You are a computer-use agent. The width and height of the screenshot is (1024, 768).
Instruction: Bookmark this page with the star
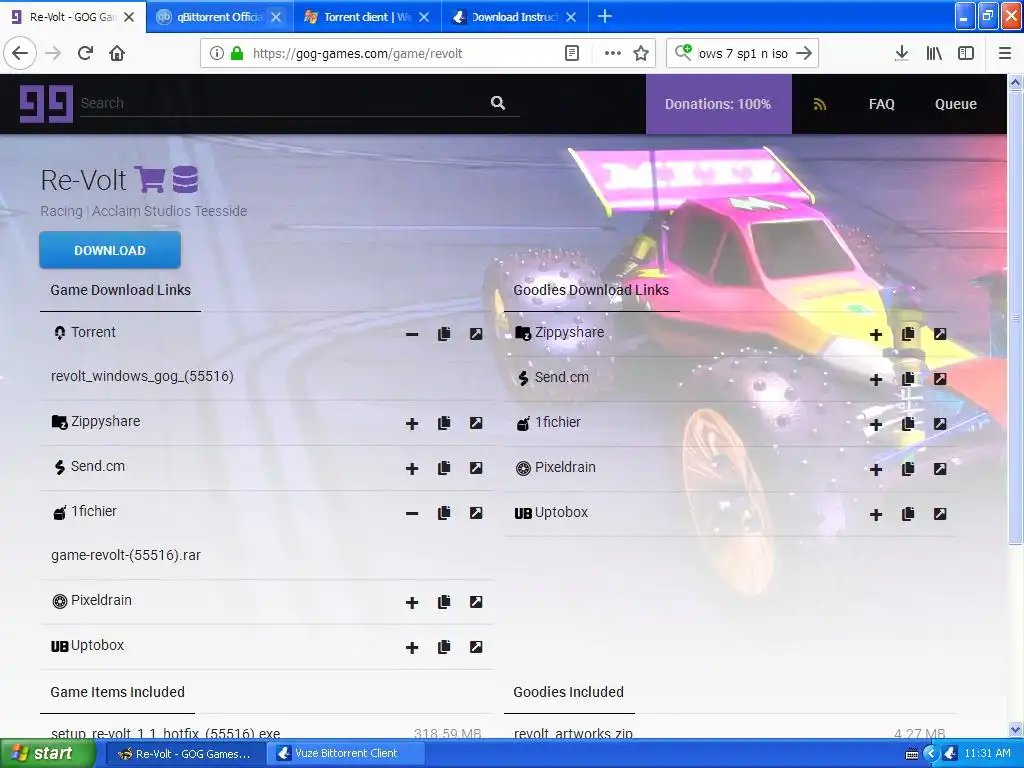pyautogui.click(x=641, y=54)
